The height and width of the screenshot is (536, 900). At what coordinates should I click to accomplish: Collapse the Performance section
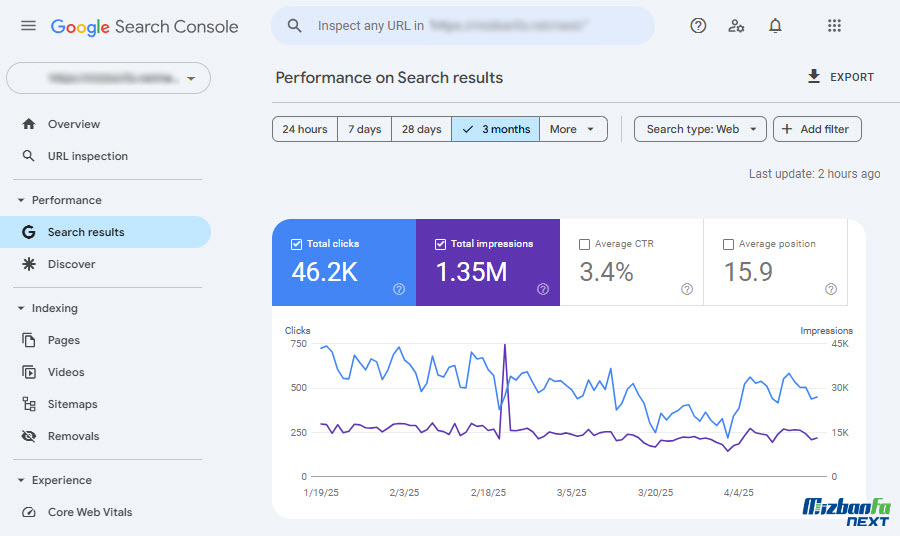point(21,200)
